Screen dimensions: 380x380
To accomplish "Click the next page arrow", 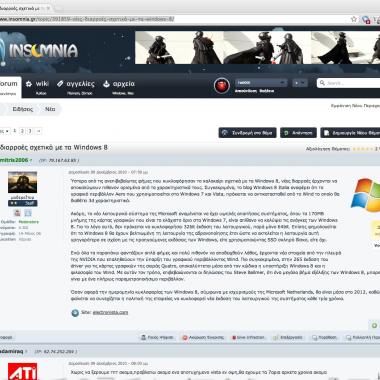I will [x=39, y=131].
